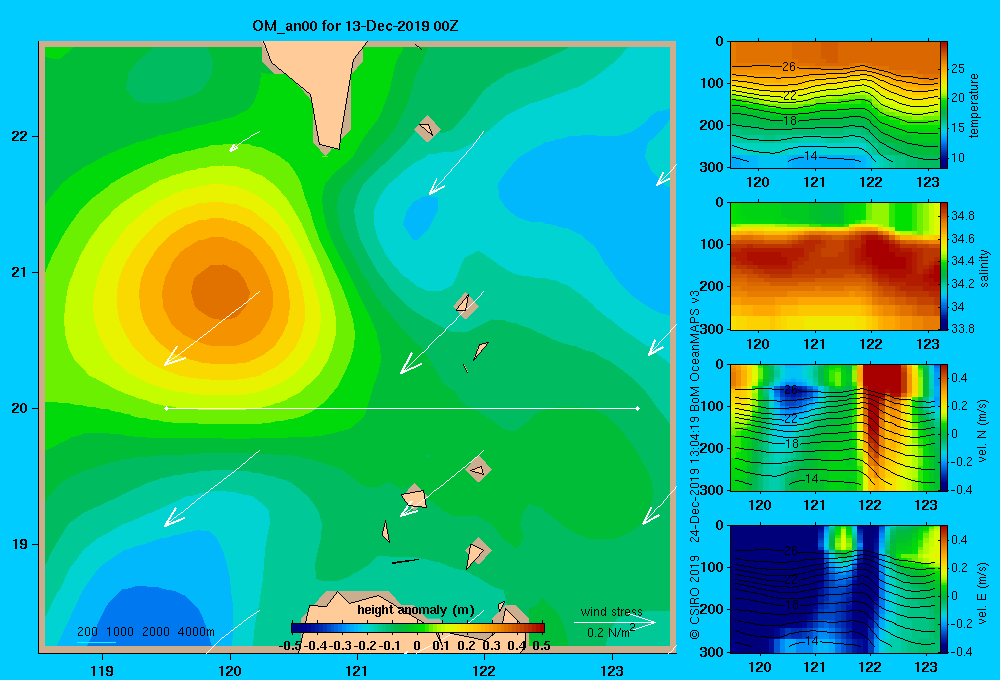Viewport: 1000px width, 680px height.
Task: Click the 26 contour label in the temperature panel
Action: [789, 66]
